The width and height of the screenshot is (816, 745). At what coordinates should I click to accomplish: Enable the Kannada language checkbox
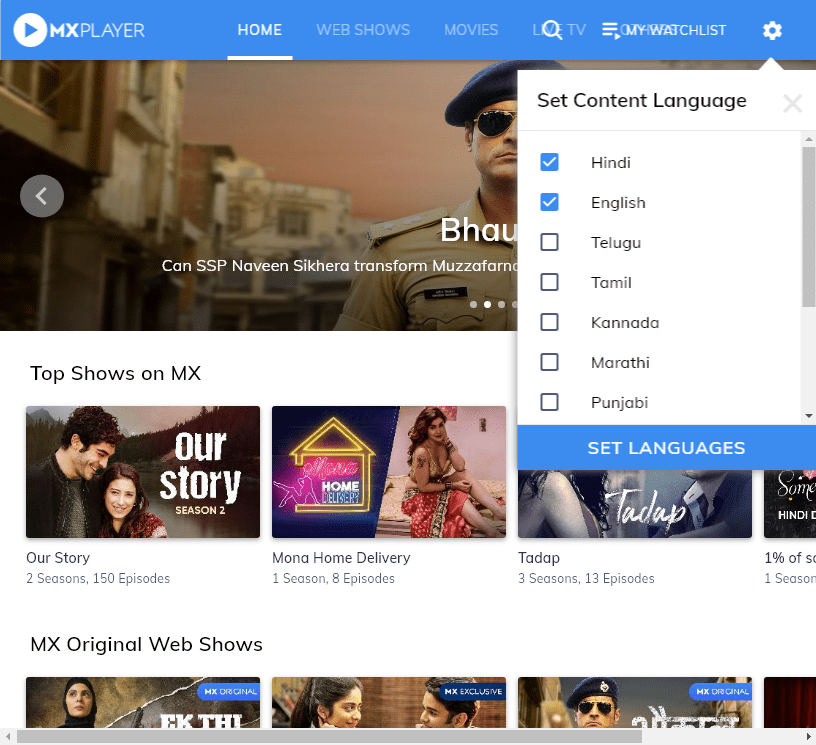coord(550,322)
